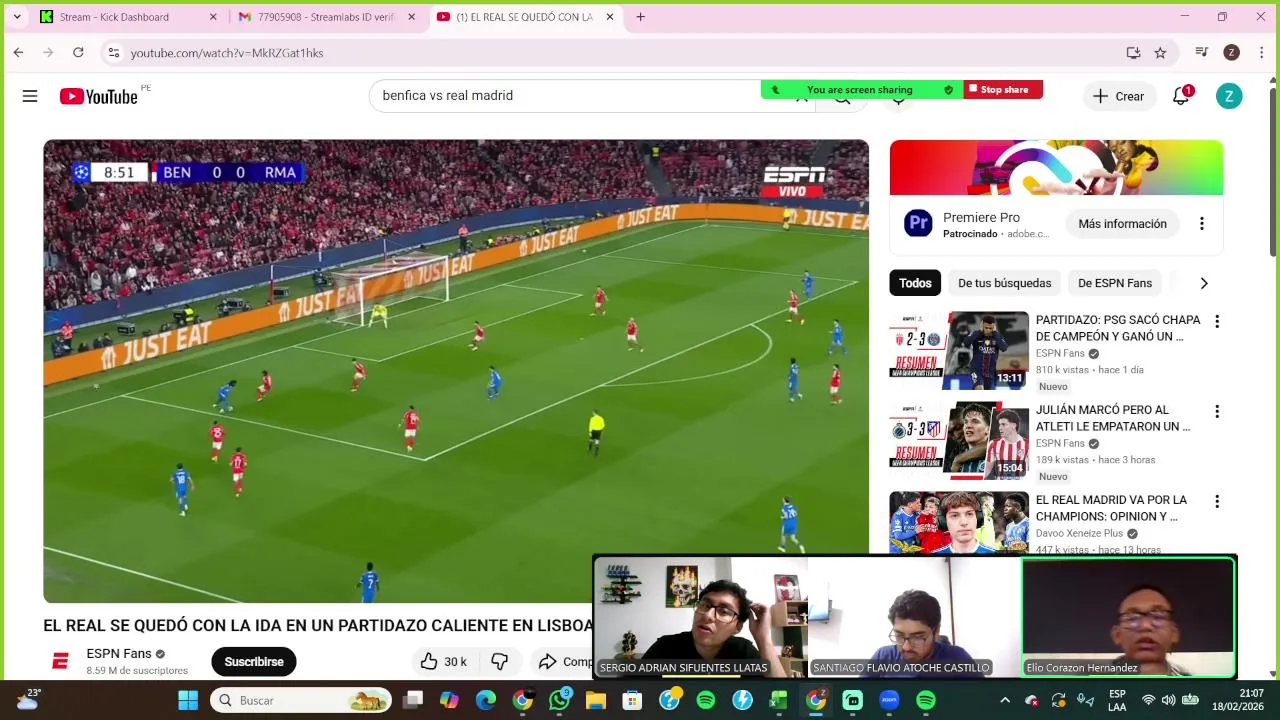
Task: Open Task View from taskbar
Action: click(x=413, y=700)
